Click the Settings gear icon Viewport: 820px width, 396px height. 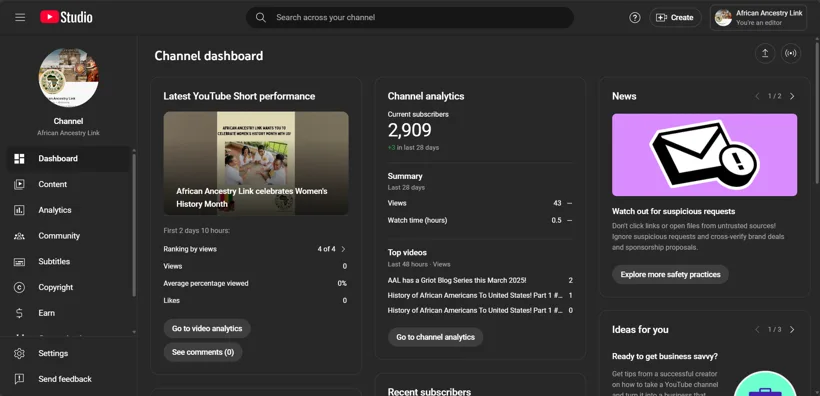19,353
